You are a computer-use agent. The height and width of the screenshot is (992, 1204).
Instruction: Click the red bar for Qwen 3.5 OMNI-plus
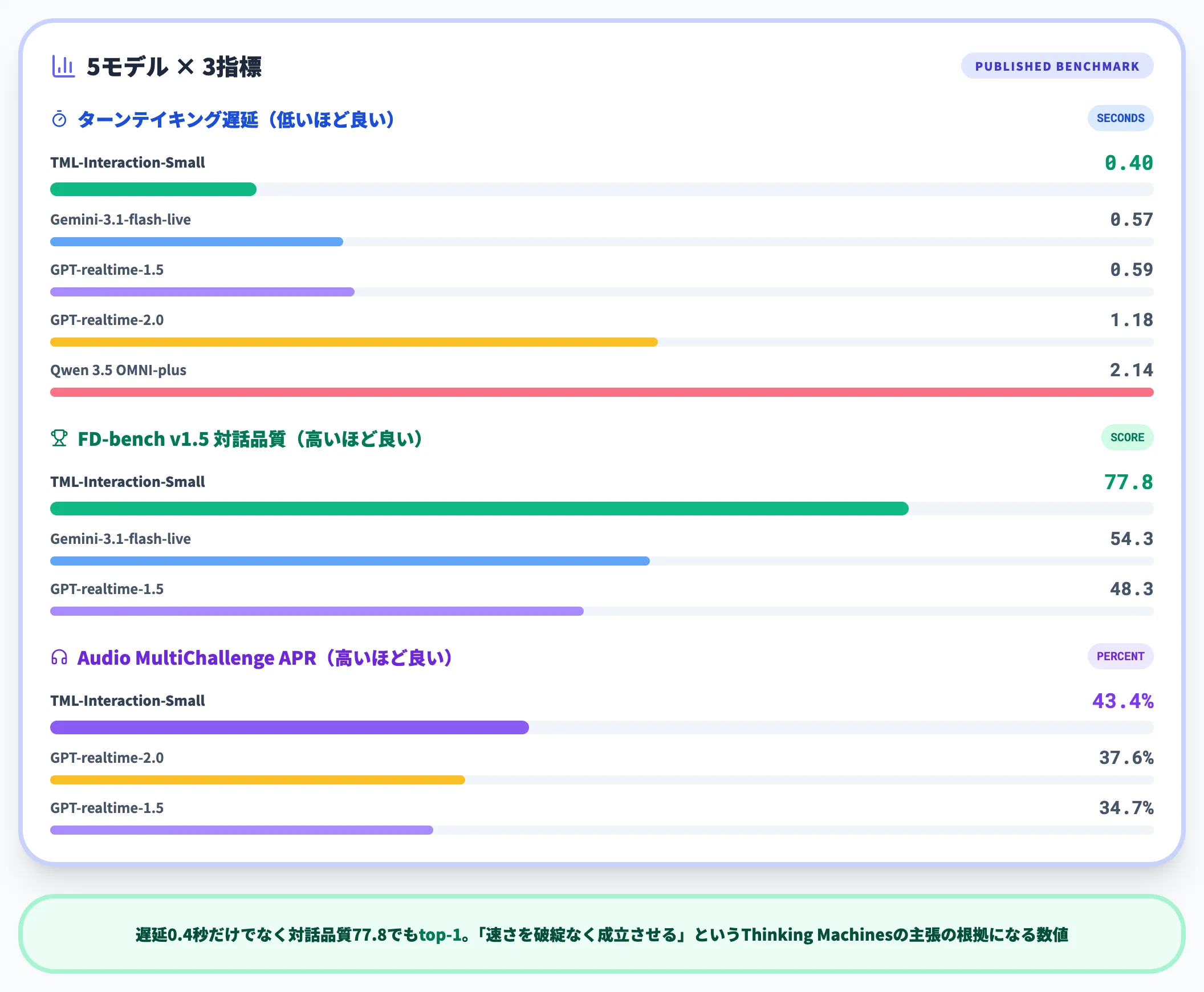[x=601, y=393]
